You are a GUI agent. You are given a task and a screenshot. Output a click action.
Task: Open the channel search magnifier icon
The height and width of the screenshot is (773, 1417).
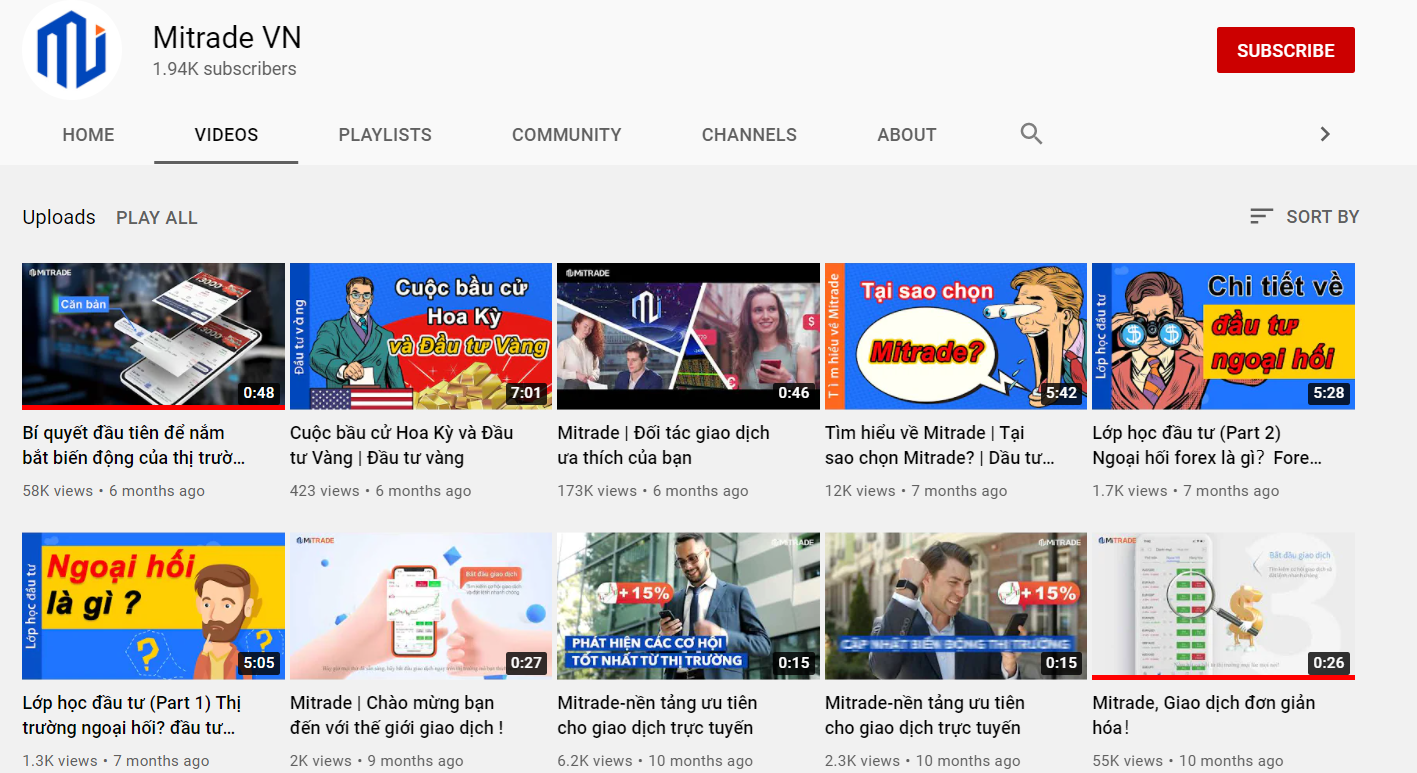coord(1031,134)
